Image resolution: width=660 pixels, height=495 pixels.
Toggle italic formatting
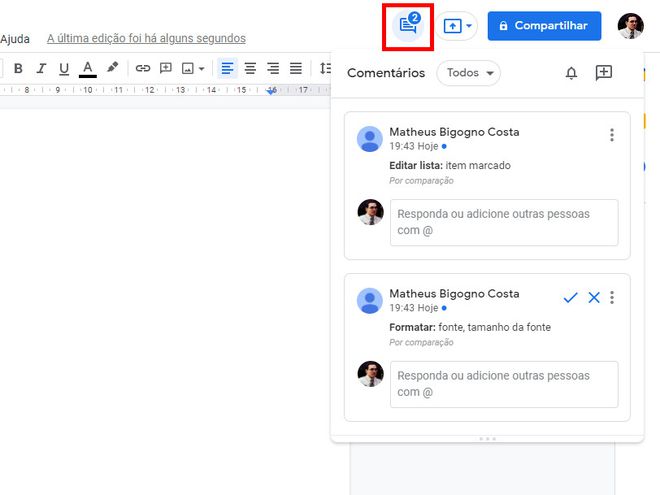(41, 68)
